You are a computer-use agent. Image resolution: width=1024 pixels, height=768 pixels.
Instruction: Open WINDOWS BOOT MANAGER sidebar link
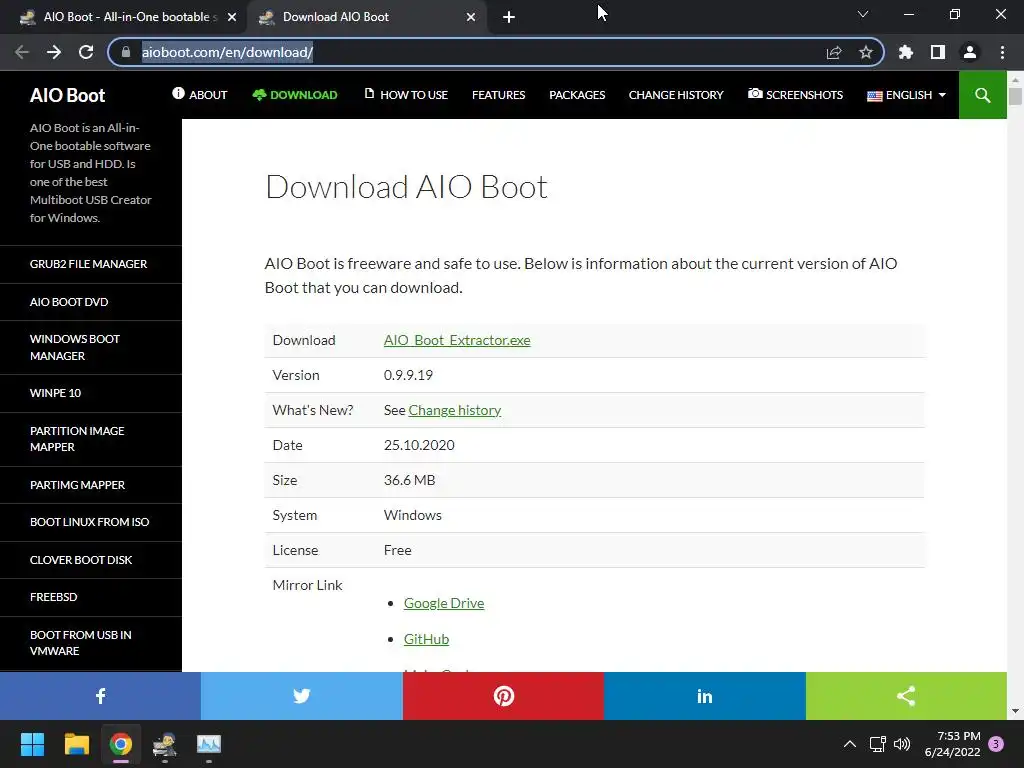point(74,347)
